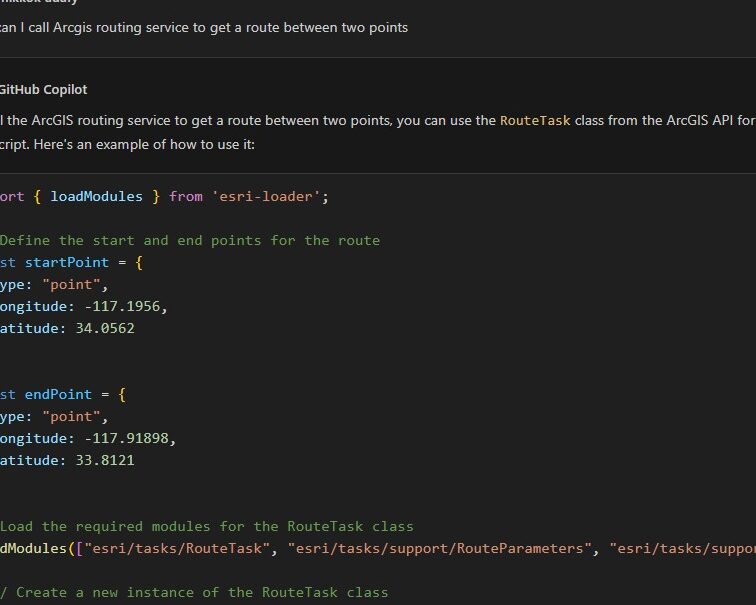Click the "point" value under endPoint
The image size is (756, 605).
coord(71,417)
